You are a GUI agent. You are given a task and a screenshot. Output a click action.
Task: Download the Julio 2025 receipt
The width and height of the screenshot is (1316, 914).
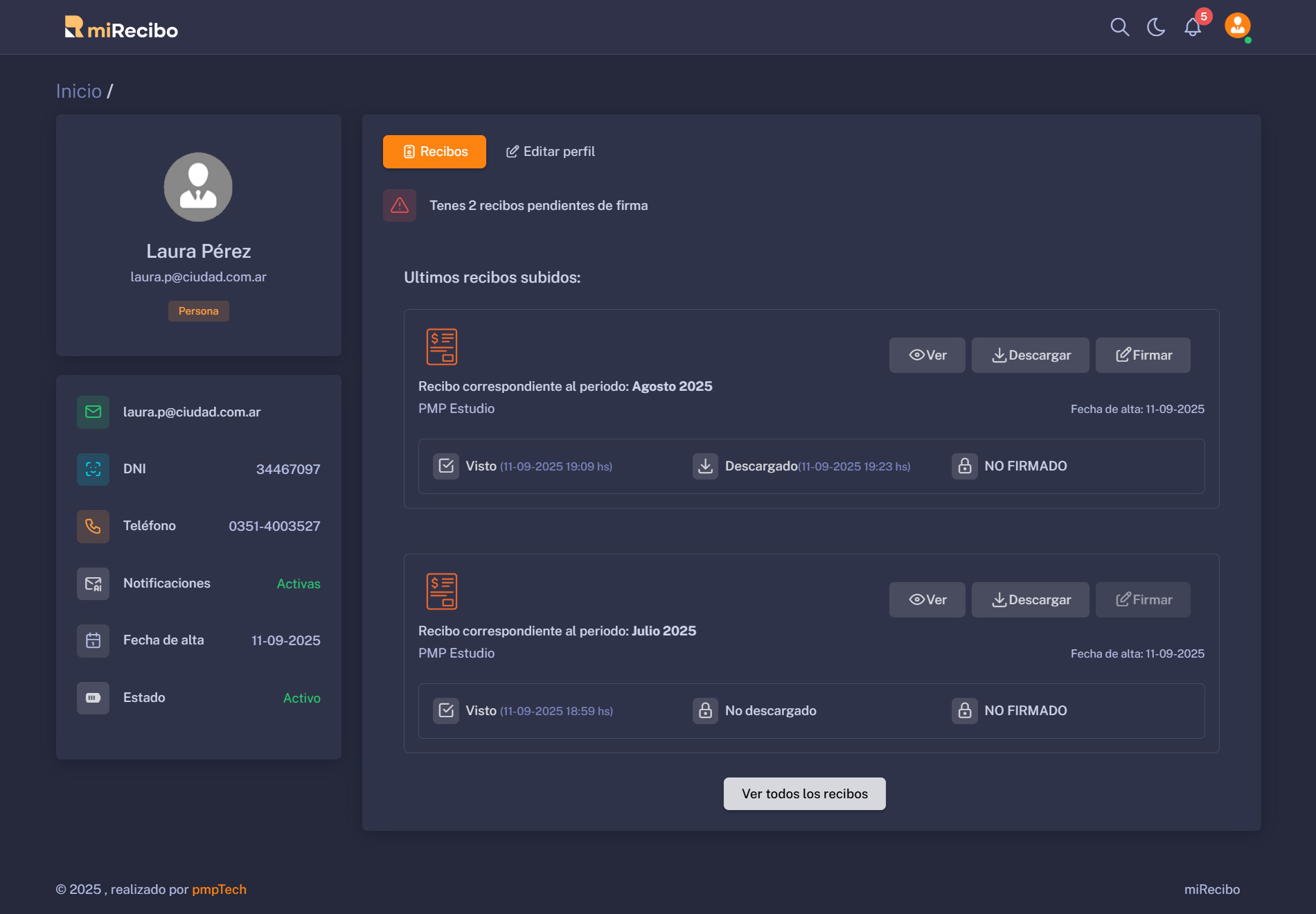point(1030,600)
